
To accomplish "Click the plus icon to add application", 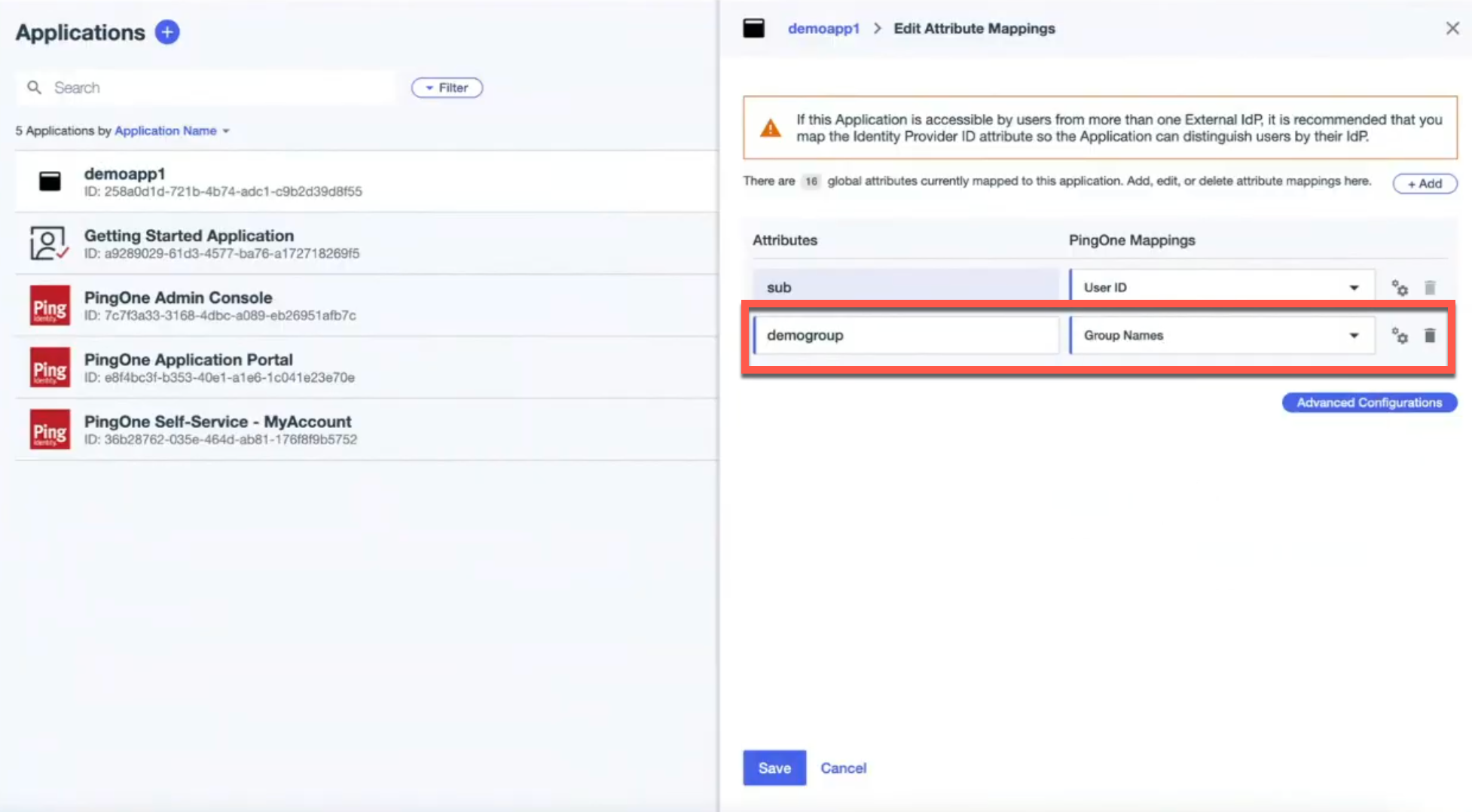I will [x=167, y=32].
